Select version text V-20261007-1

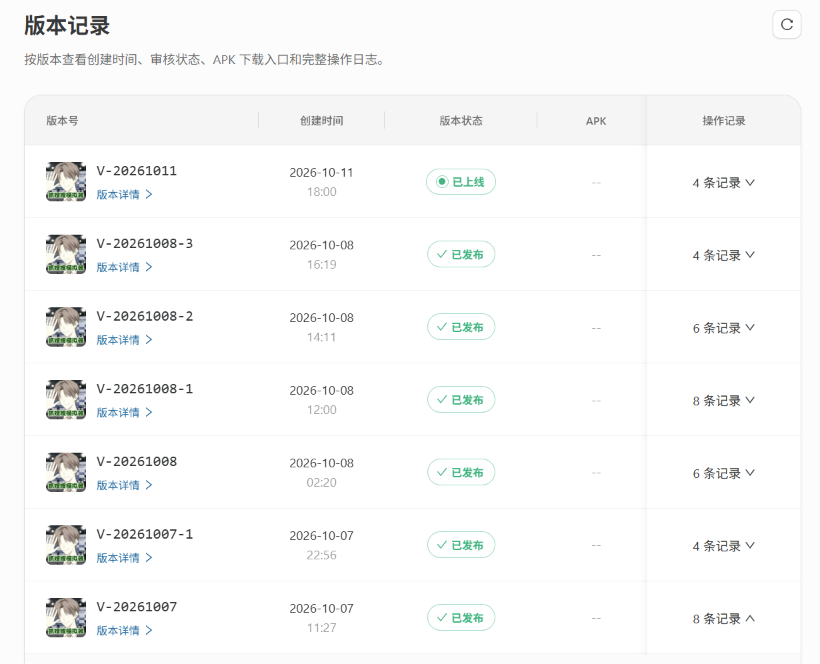coord(144,534)
